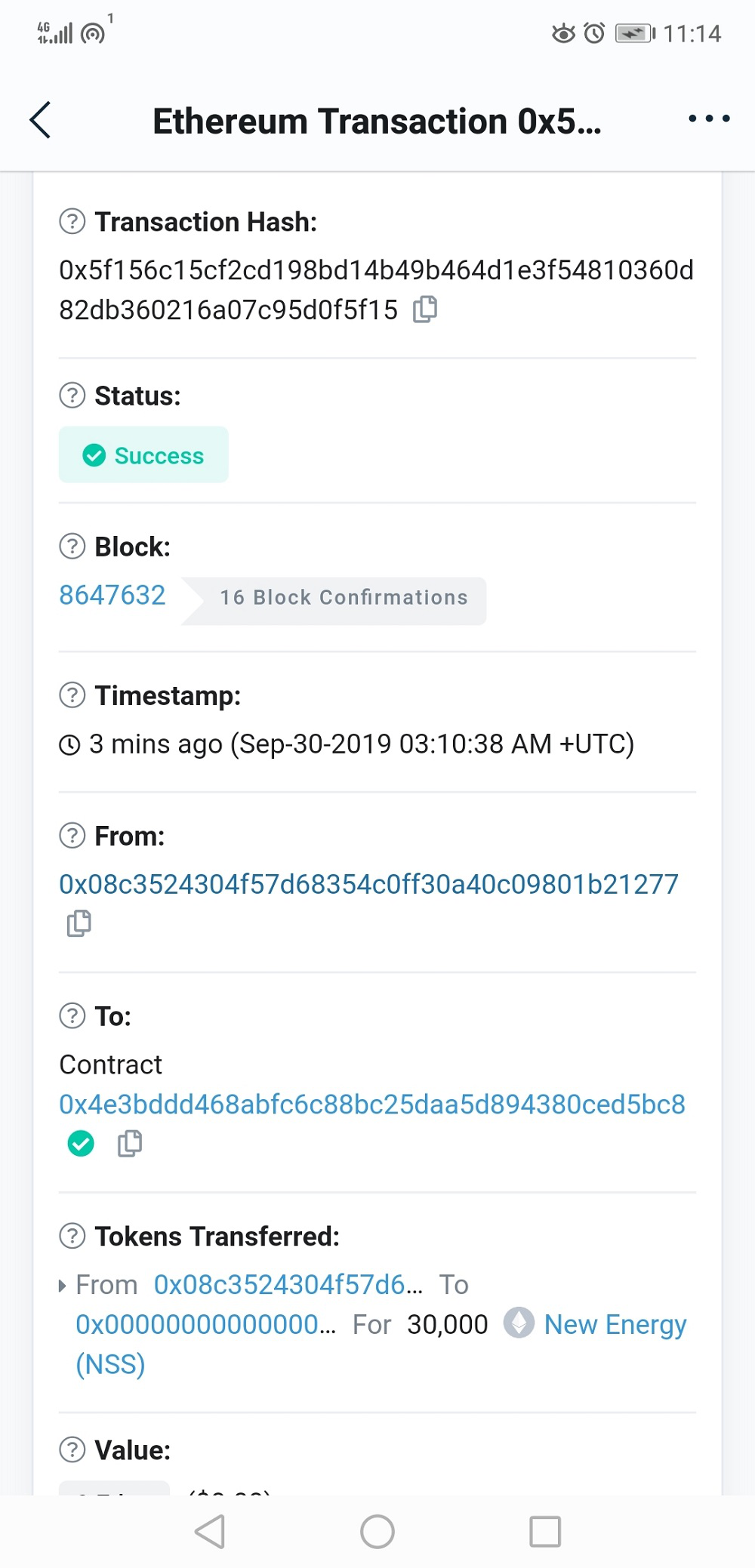This screenshot has width=755, height=1568.
Task: Show help tooltip for Timestamp
Action: pos(72,695)
